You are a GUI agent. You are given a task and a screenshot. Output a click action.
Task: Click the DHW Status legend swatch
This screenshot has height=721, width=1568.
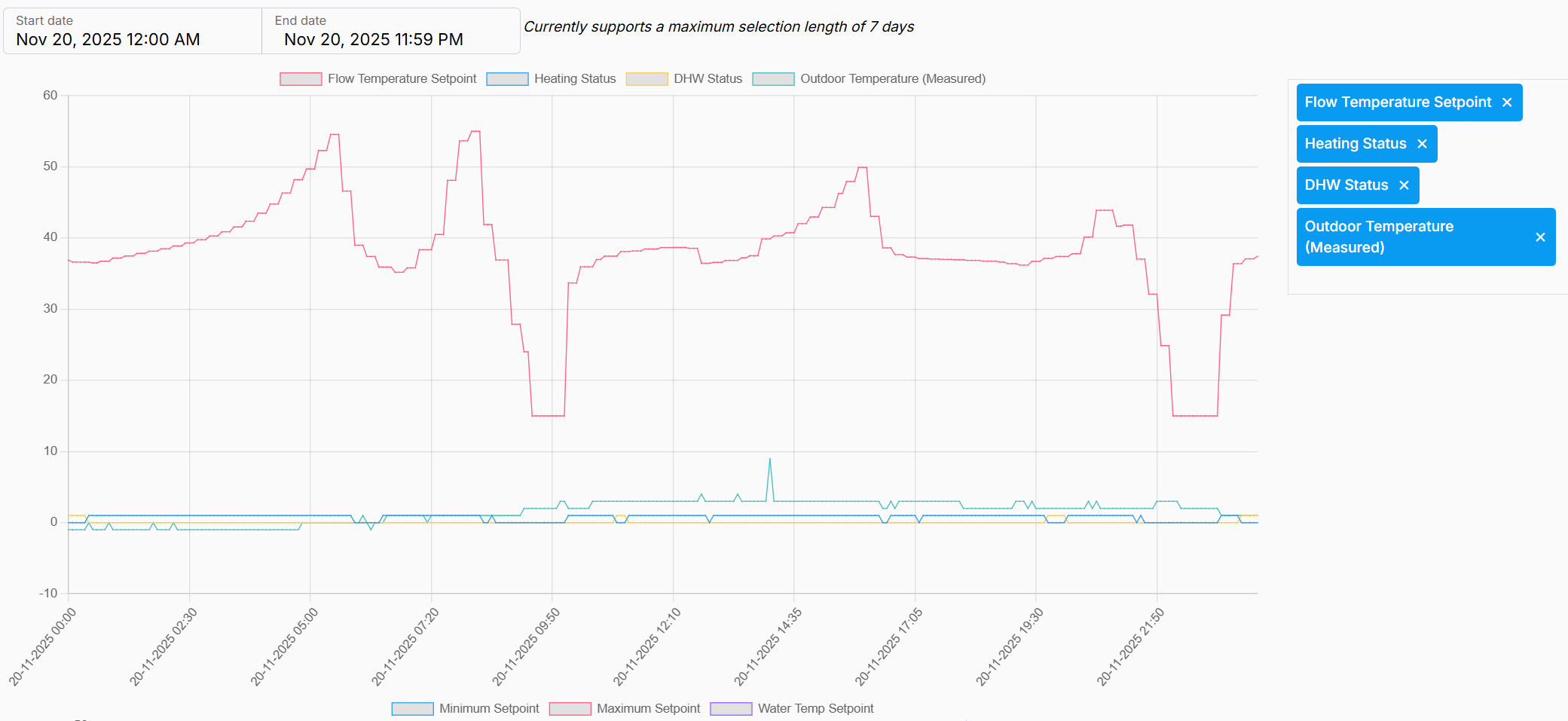pos(646,79)
